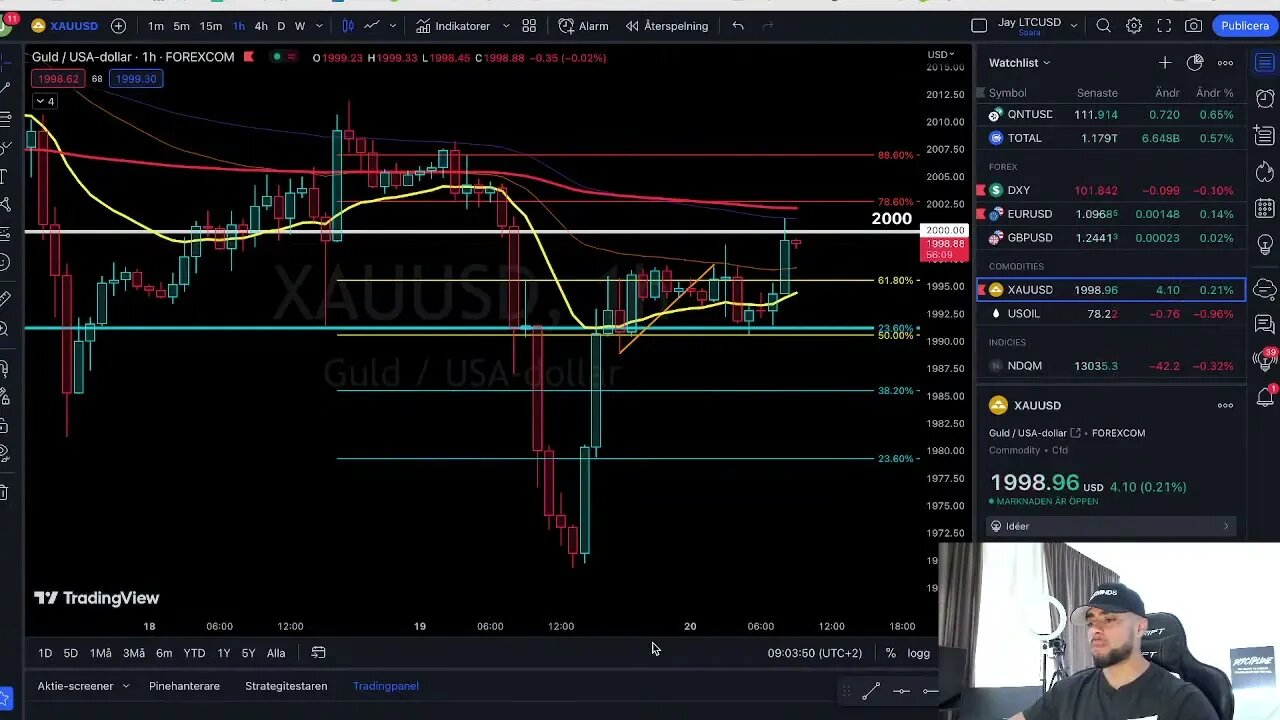Screen dimensions: 1280x720
Task: Open the quick search magnifier
Action: coord(1104,26)
